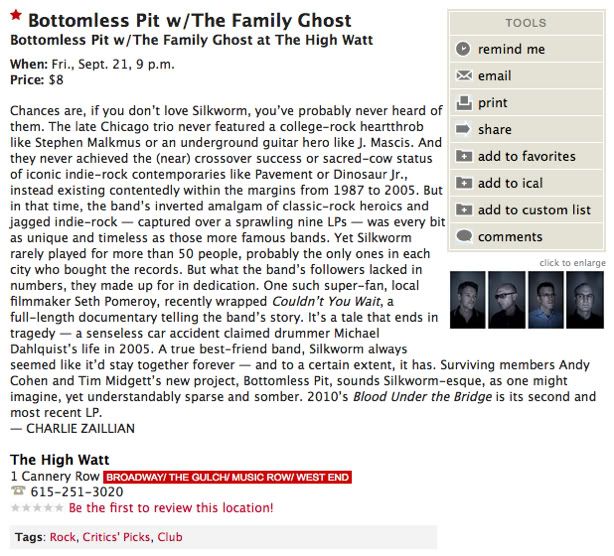Click the add to favorites icon
Screen dimensions: 614x556
(463, 156)
